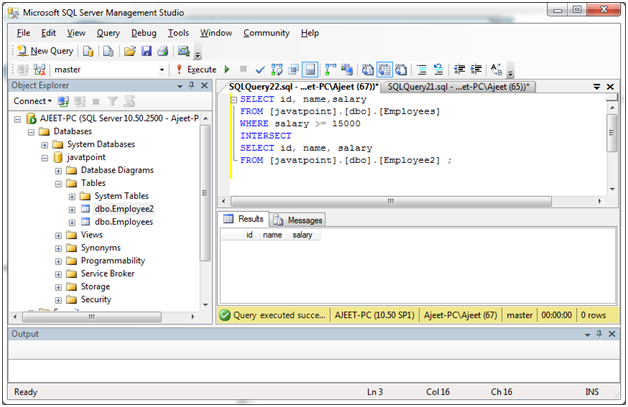Click the Display Estimated Execution Plan icon
The image size is (628, 407).
click(x=277, y=70)
